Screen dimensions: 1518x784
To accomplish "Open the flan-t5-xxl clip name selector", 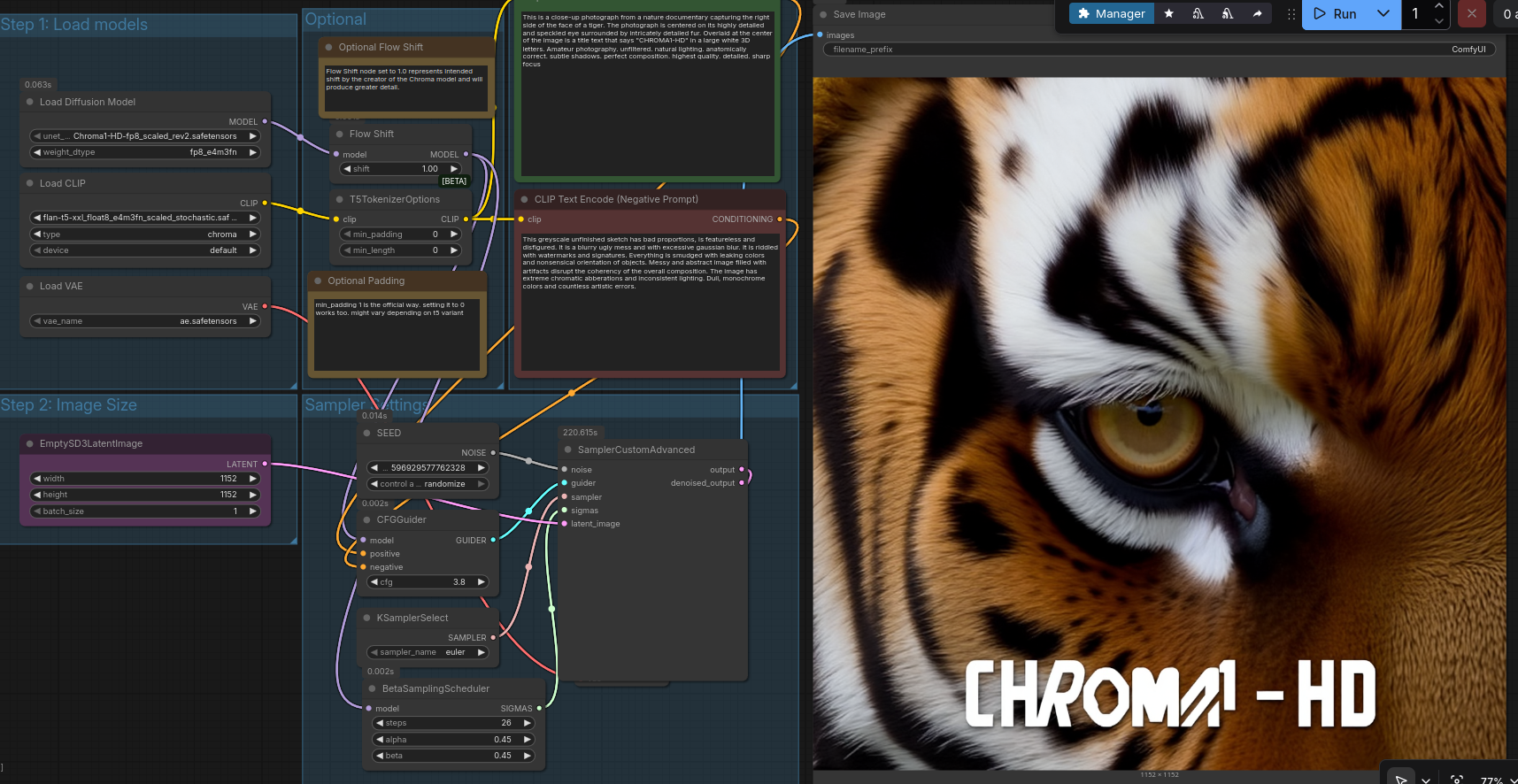I will coord(145,218).
